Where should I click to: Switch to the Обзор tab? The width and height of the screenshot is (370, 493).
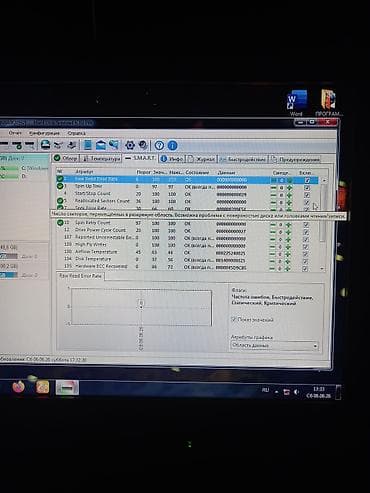(x=66, y=158)
